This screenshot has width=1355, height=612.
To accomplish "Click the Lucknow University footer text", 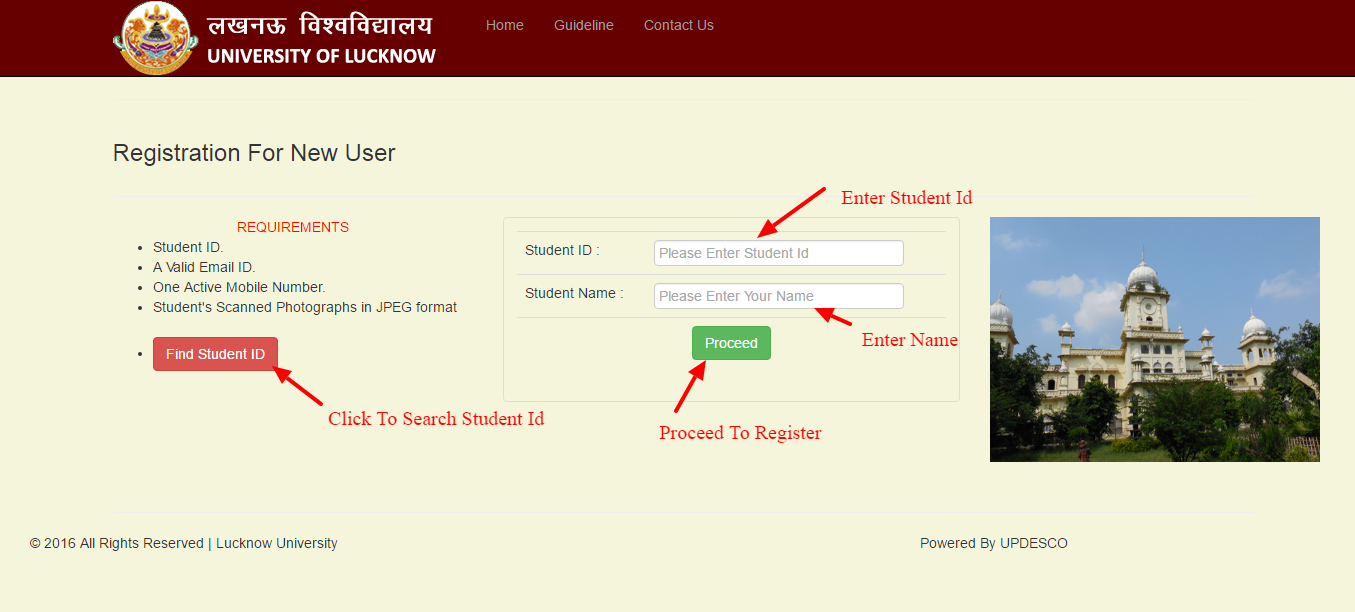I will click(277, 543).
